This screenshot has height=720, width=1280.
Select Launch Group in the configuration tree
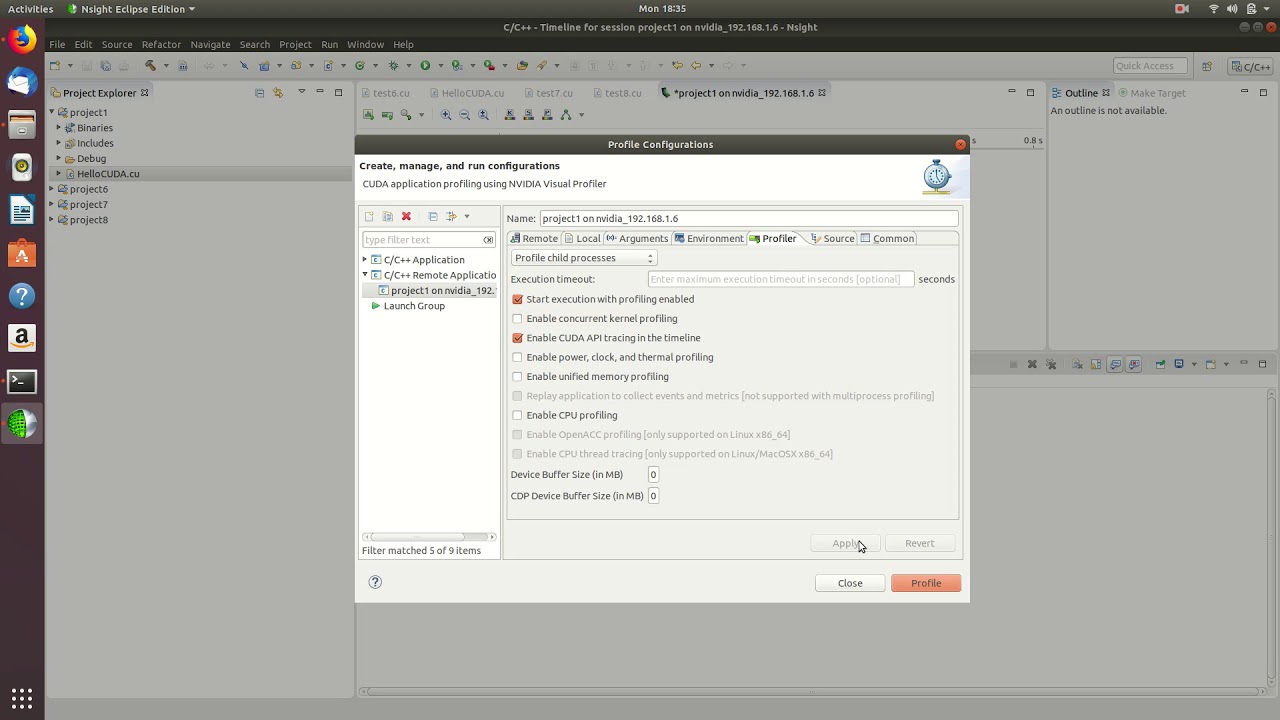pyautogui.click(x=414, y=306)
